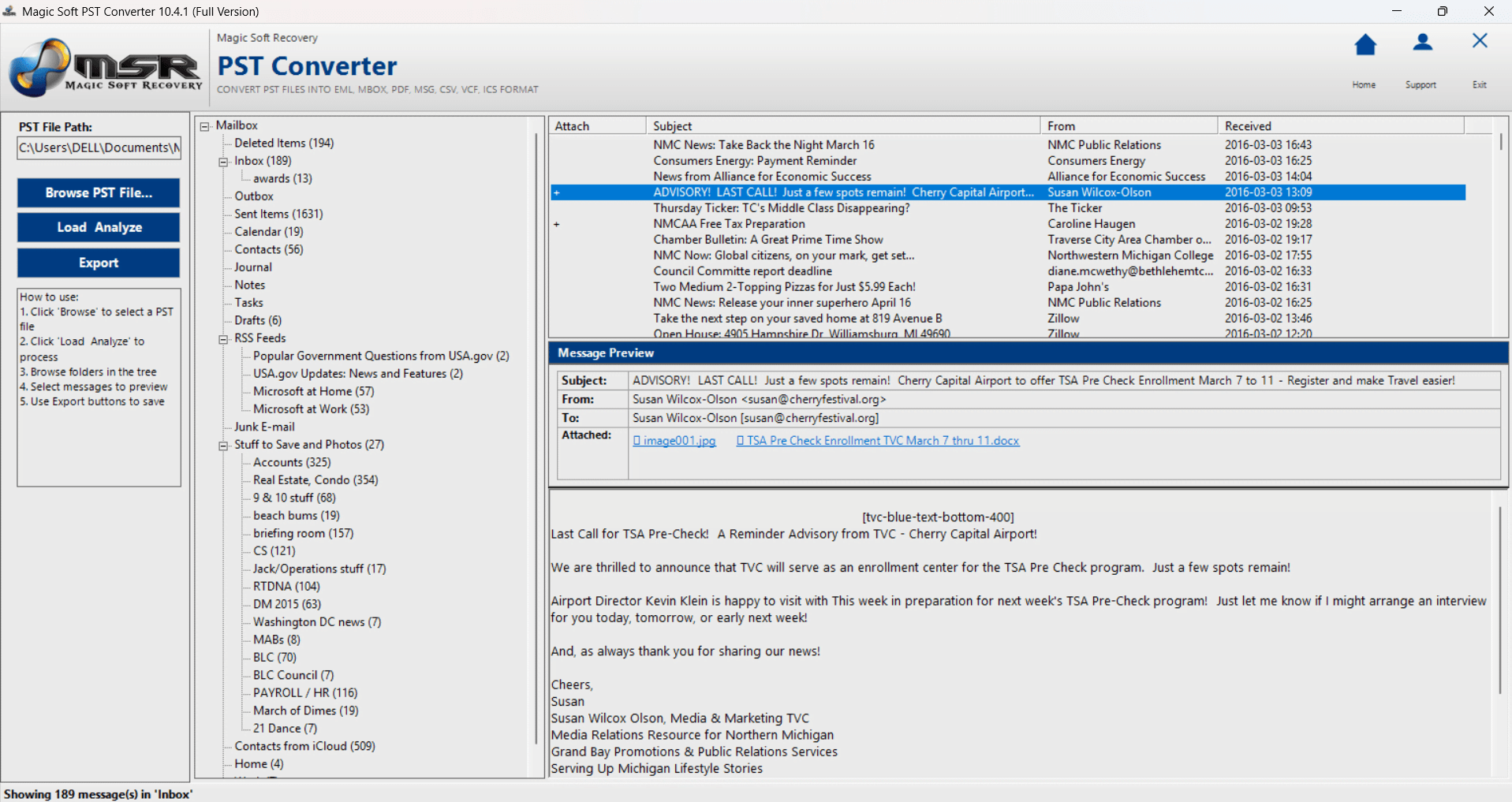Select Microsoft at Home (57) feed
This screenshot has width=1512, height=802.
(x=314, y=391)
